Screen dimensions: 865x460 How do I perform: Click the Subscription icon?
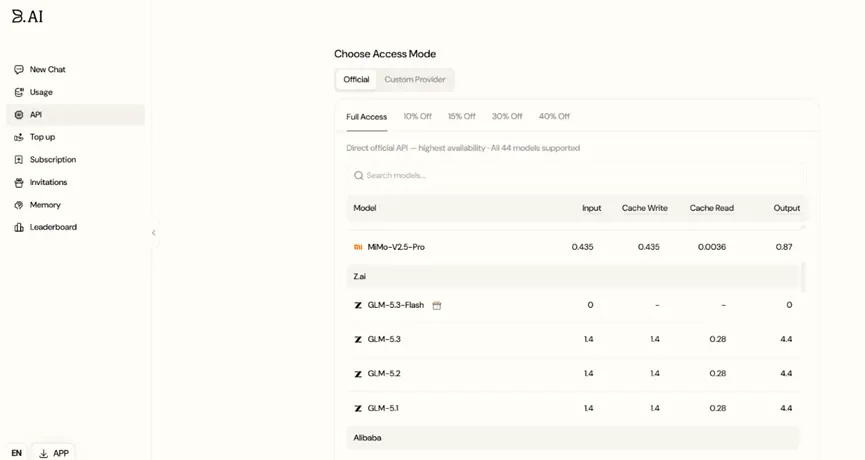coord(19,160)
